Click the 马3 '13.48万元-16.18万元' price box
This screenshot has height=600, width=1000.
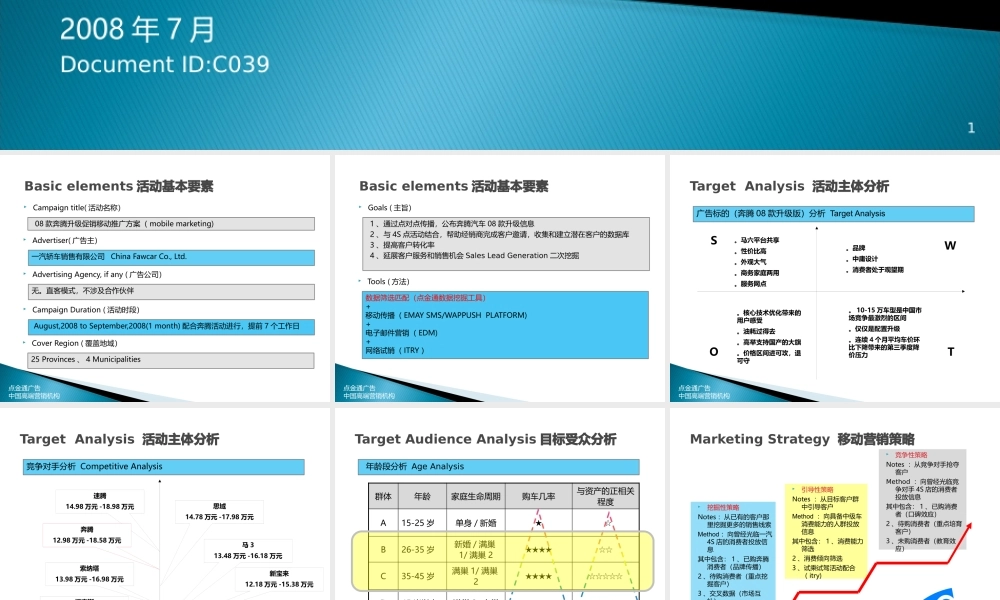tap(248, 550)
